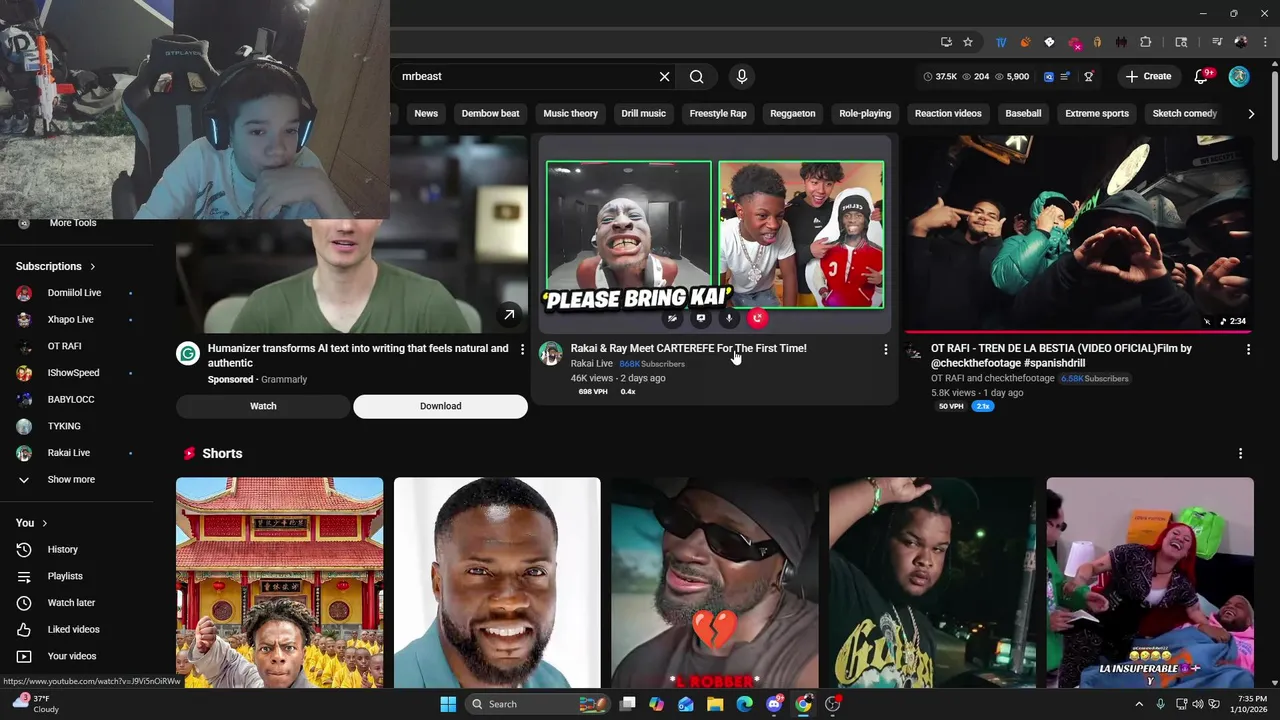Image resolution: width=1280 pixels, height=720 pixels.
Task: Open more options for OT RAFI video
Action: pyautogui.click(x=1248, y=349)
